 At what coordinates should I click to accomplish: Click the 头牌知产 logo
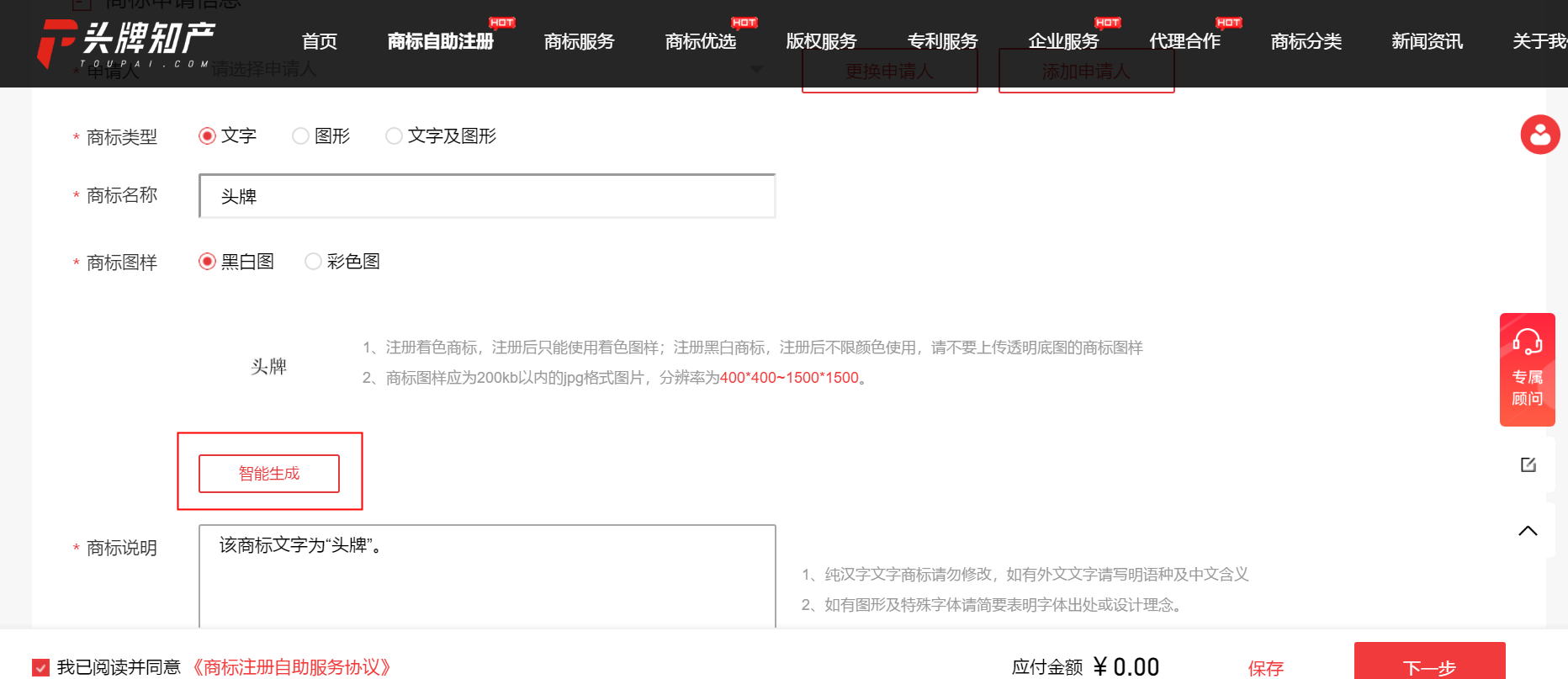(x=126, y=44)
